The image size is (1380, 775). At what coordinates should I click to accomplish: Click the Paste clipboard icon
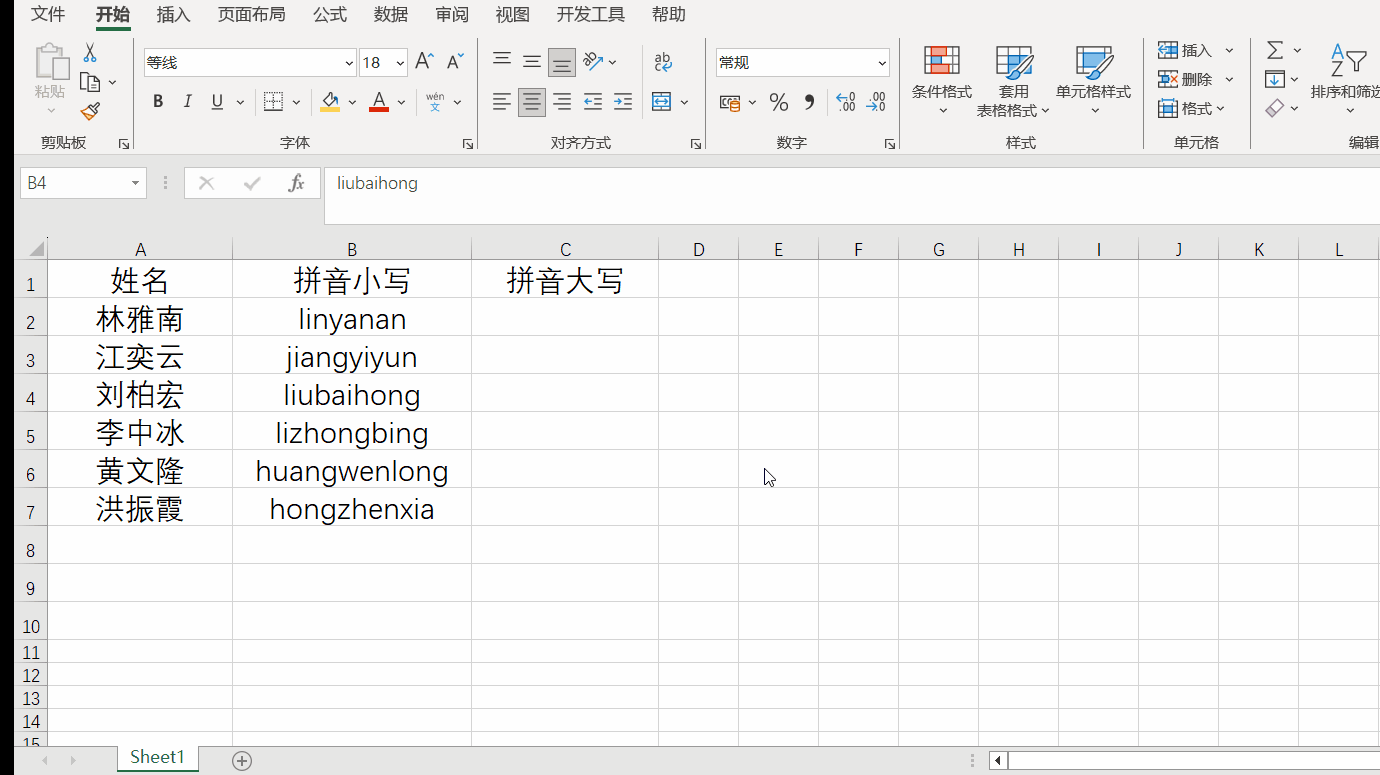click(x=50, y=62)
